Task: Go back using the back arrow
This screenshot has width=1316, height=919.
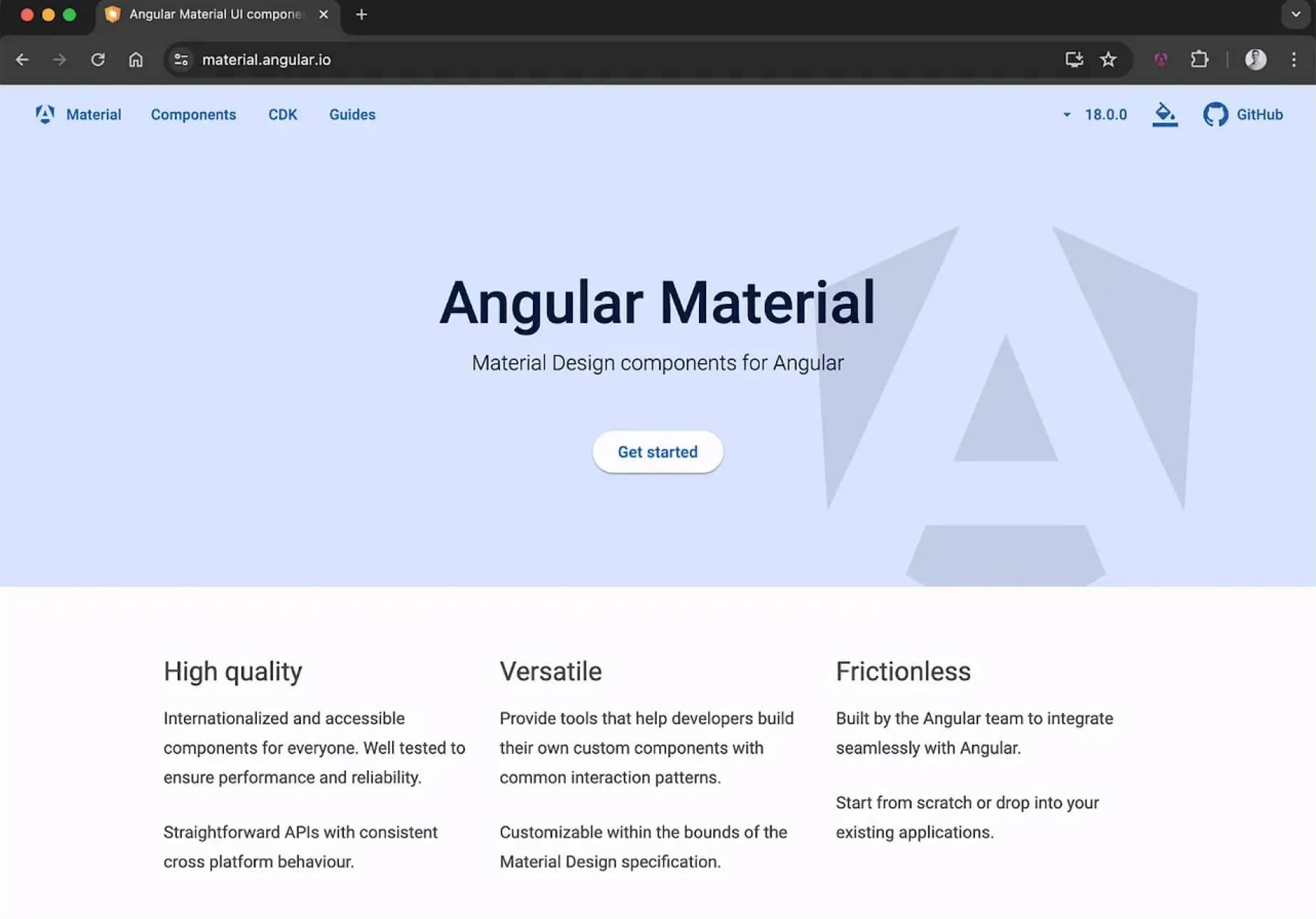Action: (x=22, y=60)
